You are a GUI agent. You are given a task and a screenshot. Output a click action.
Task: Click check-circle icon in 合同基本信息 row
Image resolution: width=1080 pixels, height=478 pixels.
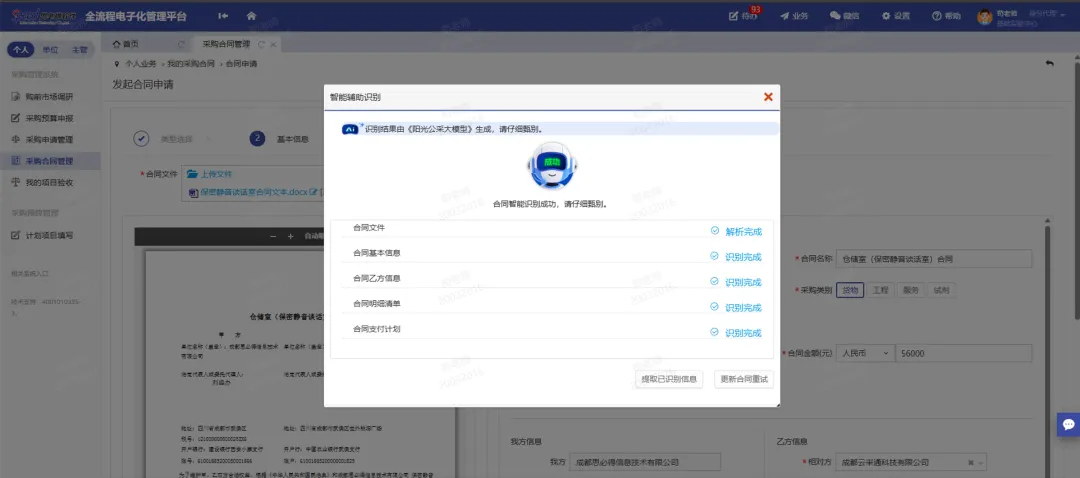715,256
